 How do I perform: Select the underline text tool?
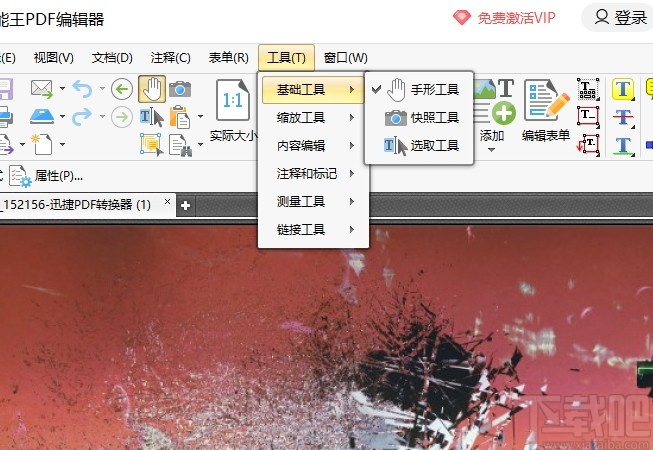[623, 145]
